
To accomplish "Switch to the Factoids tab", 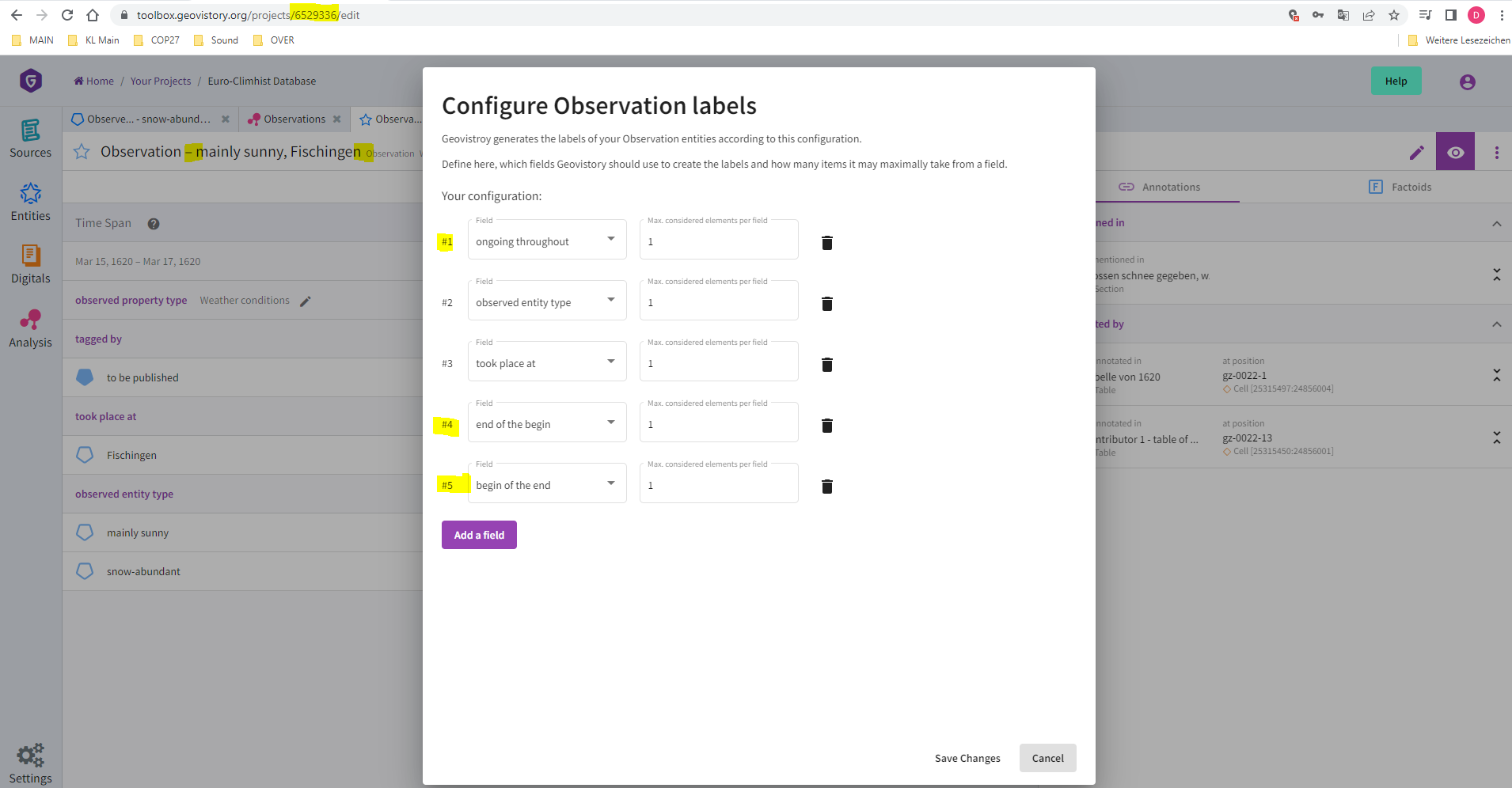I will [1400, 188].
